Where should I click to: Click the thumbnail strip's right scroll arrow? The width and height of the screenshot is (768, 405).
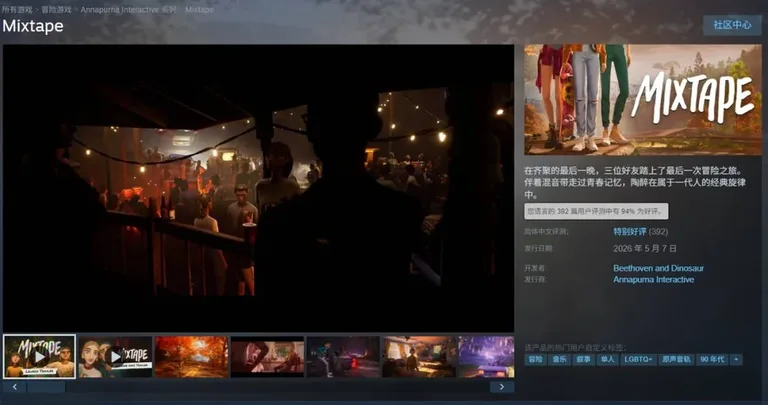pos(502,387)
